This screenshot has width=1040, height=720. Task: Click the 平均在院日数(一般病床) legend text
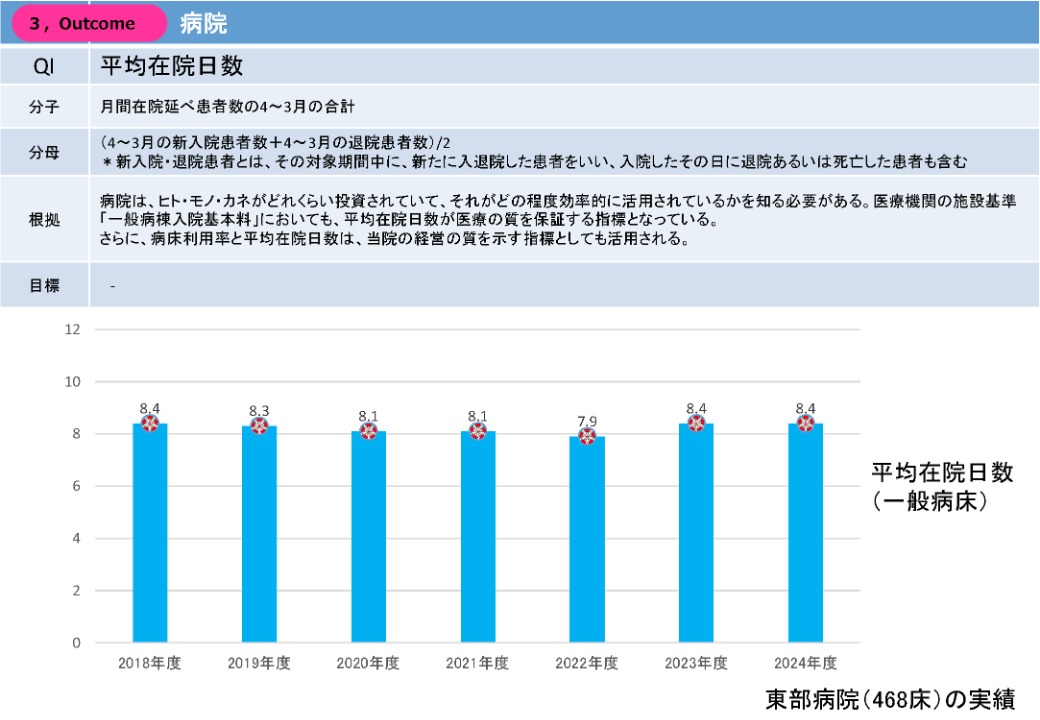tap(942, 487)
